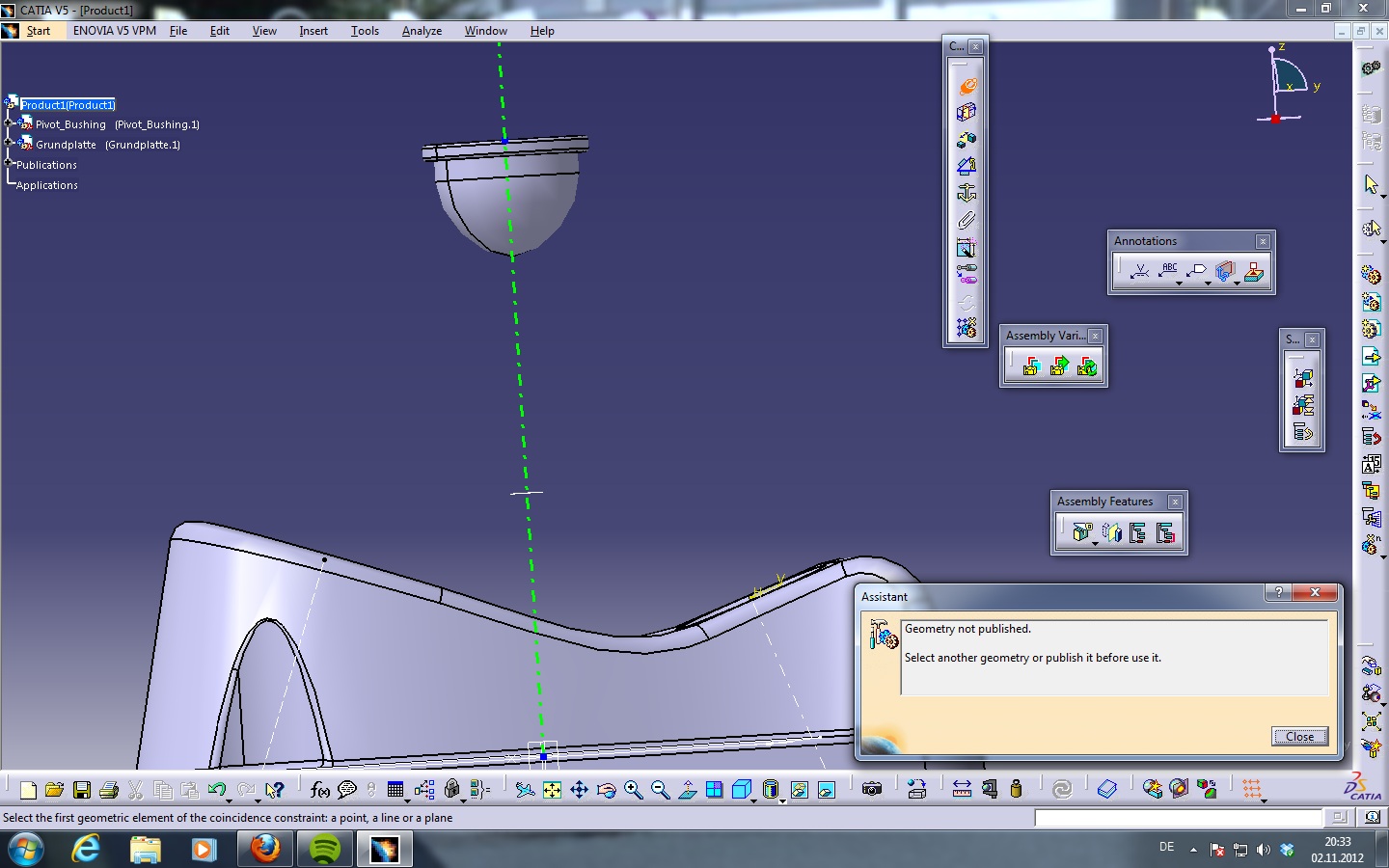
Task: Click the Zoom Out magnifier
Action: (x=660, y=790)
